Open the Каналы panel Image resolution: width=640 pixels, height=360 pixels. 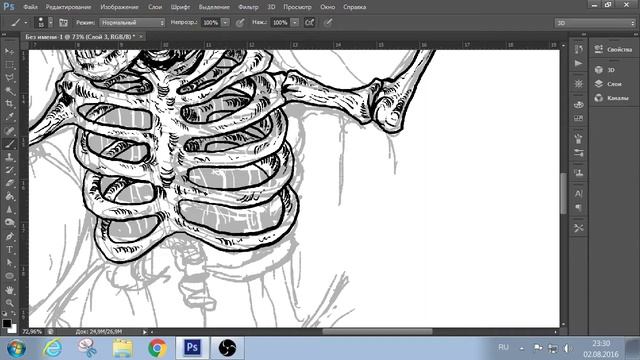point(613,98)
